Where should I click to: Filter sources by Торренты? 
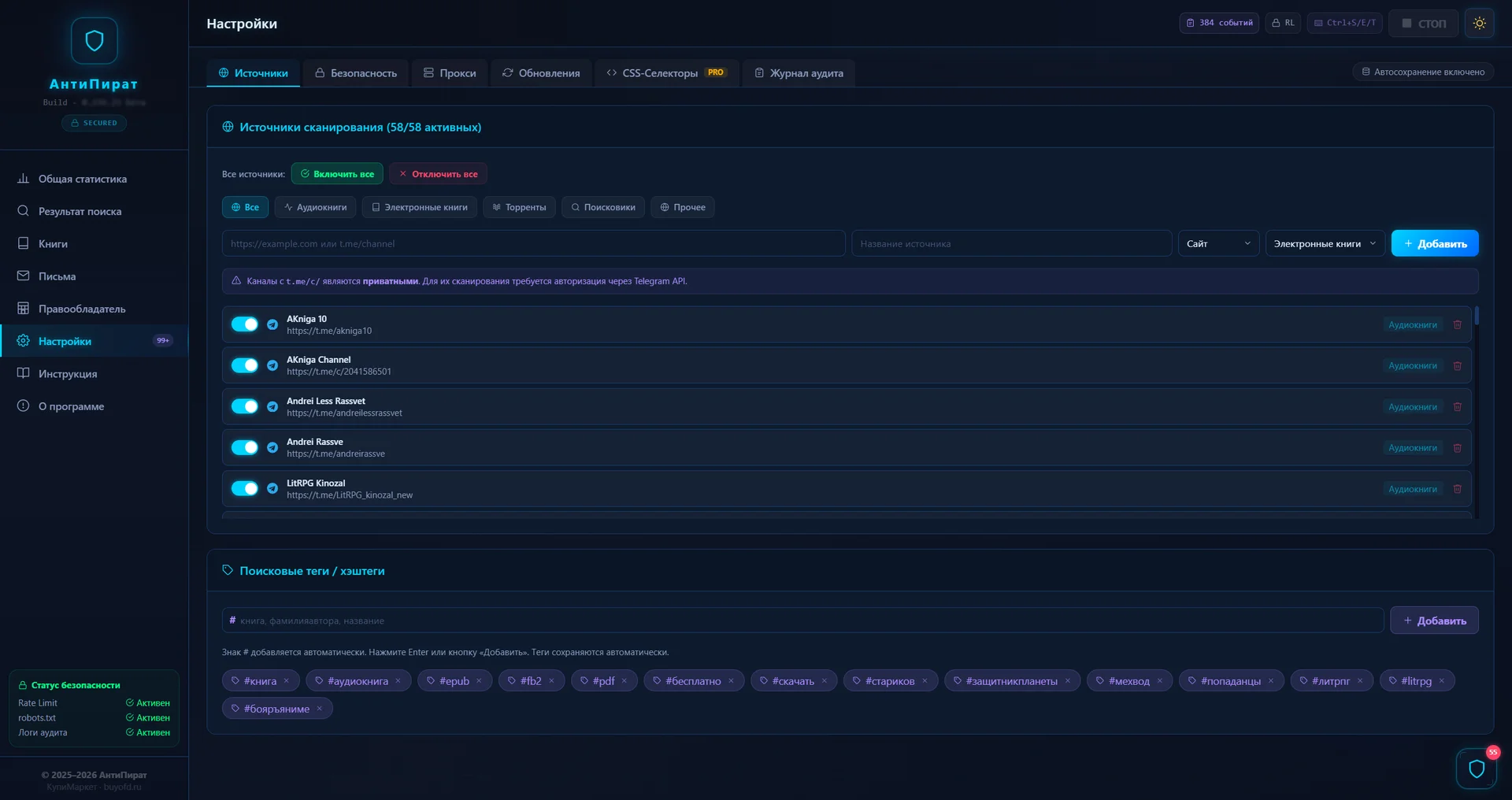519,207
